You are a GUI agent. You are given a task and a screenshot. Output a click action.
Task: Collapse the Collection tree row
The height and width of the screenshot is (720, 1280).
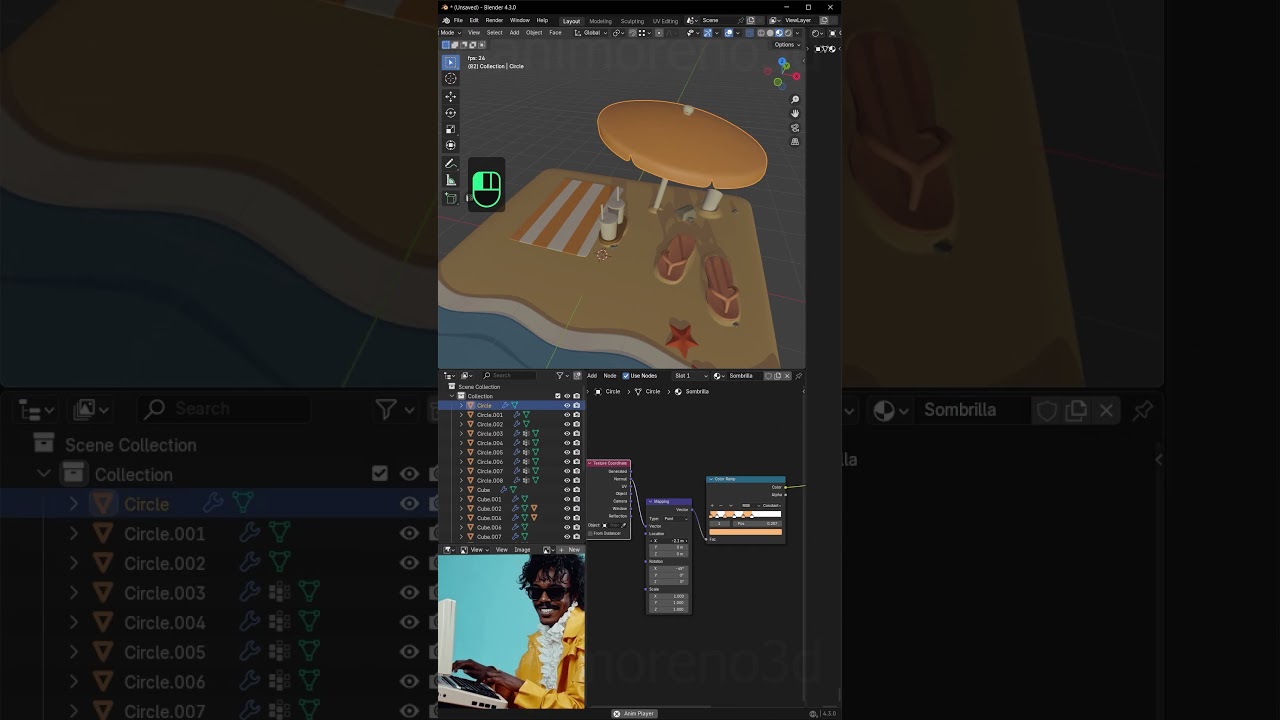click(x=451, y=396)
